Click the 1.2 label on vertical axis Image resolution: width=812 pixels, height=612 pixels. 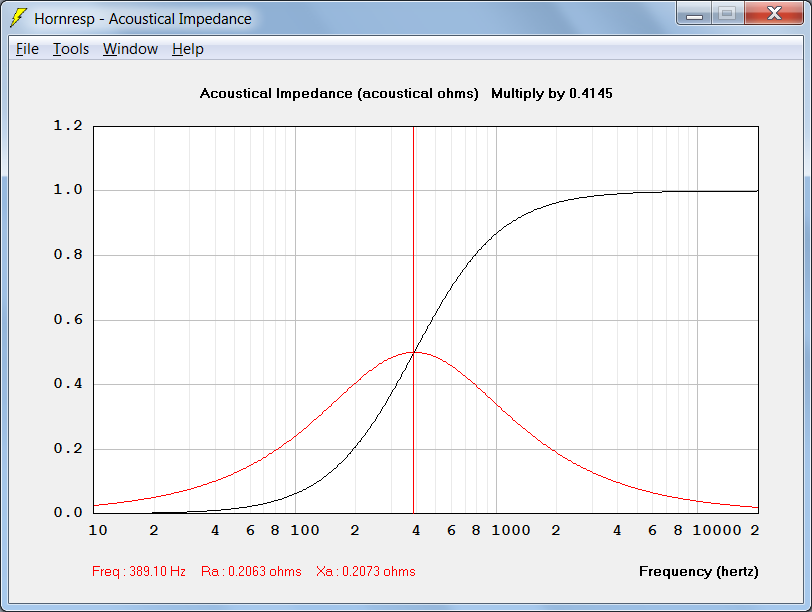click(68, 125)
